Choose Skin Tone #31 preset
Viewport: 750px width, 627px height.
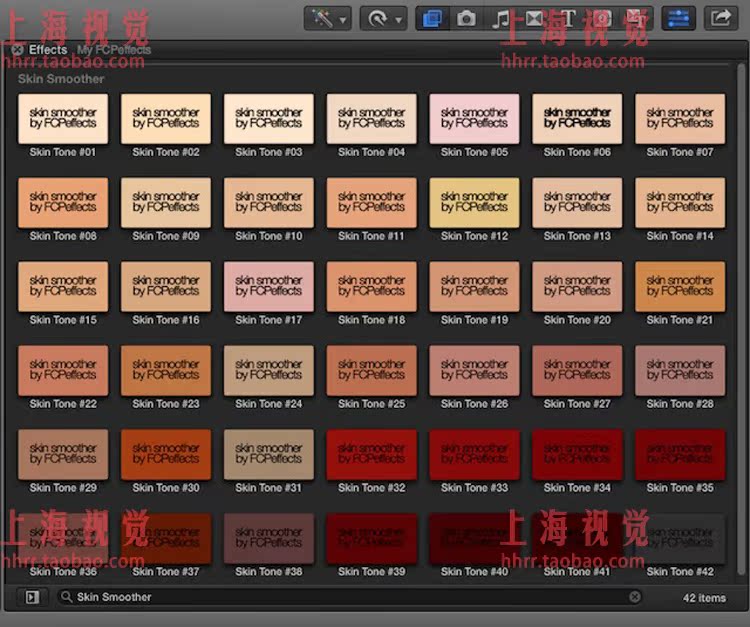[269, 454]
